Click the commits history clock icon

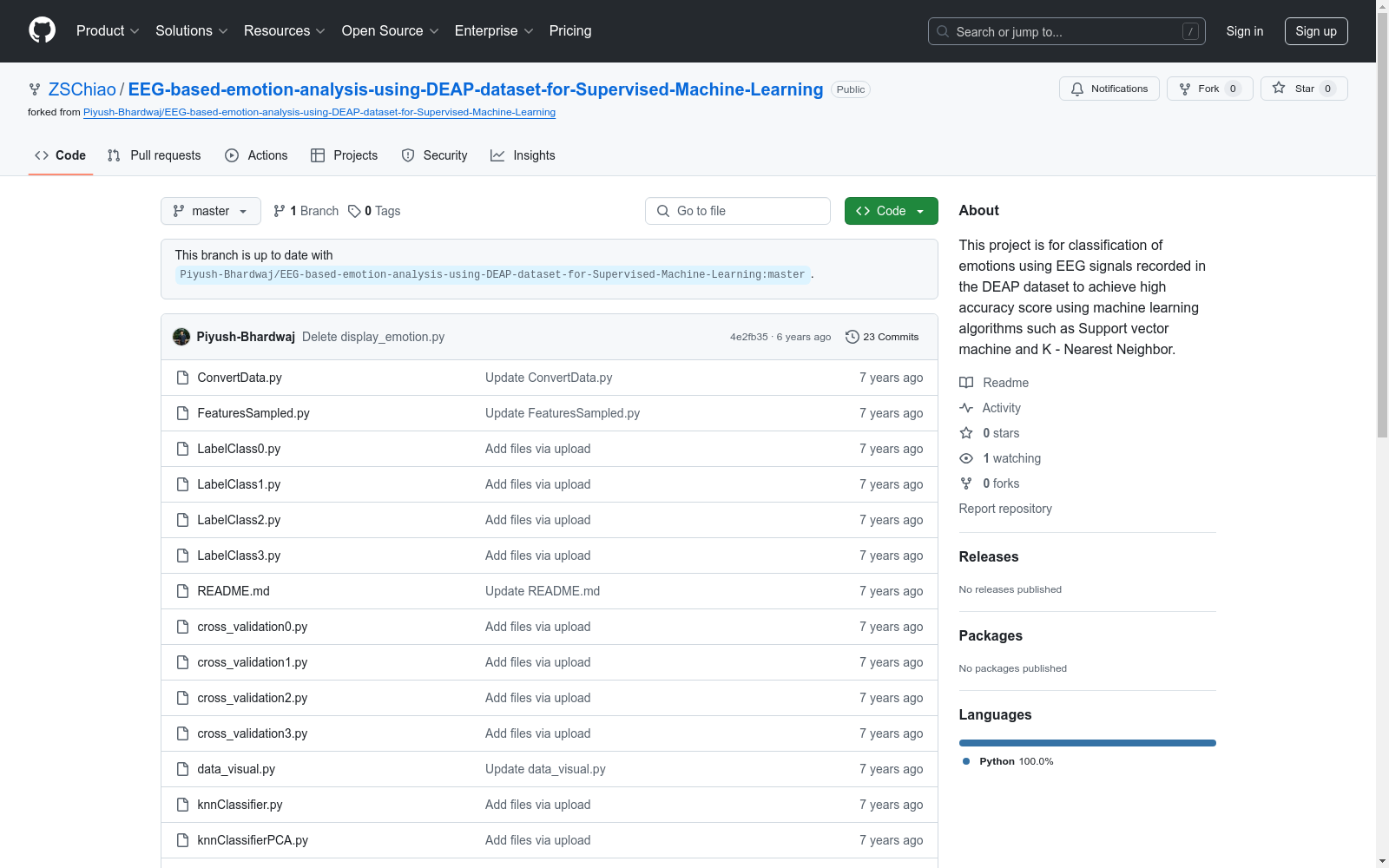click(x=852, y=337)
